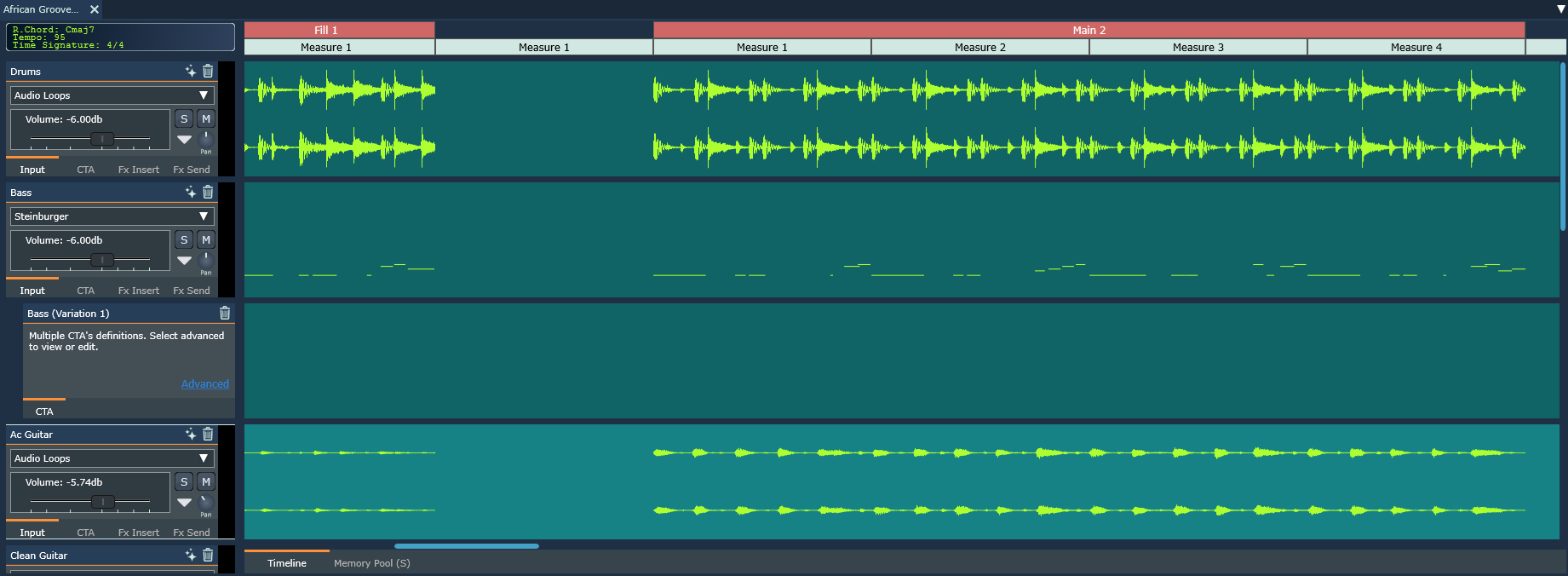Mute the Ac Guitar track
Screen dimensions: 1568x576
click(x=206, y=482)
